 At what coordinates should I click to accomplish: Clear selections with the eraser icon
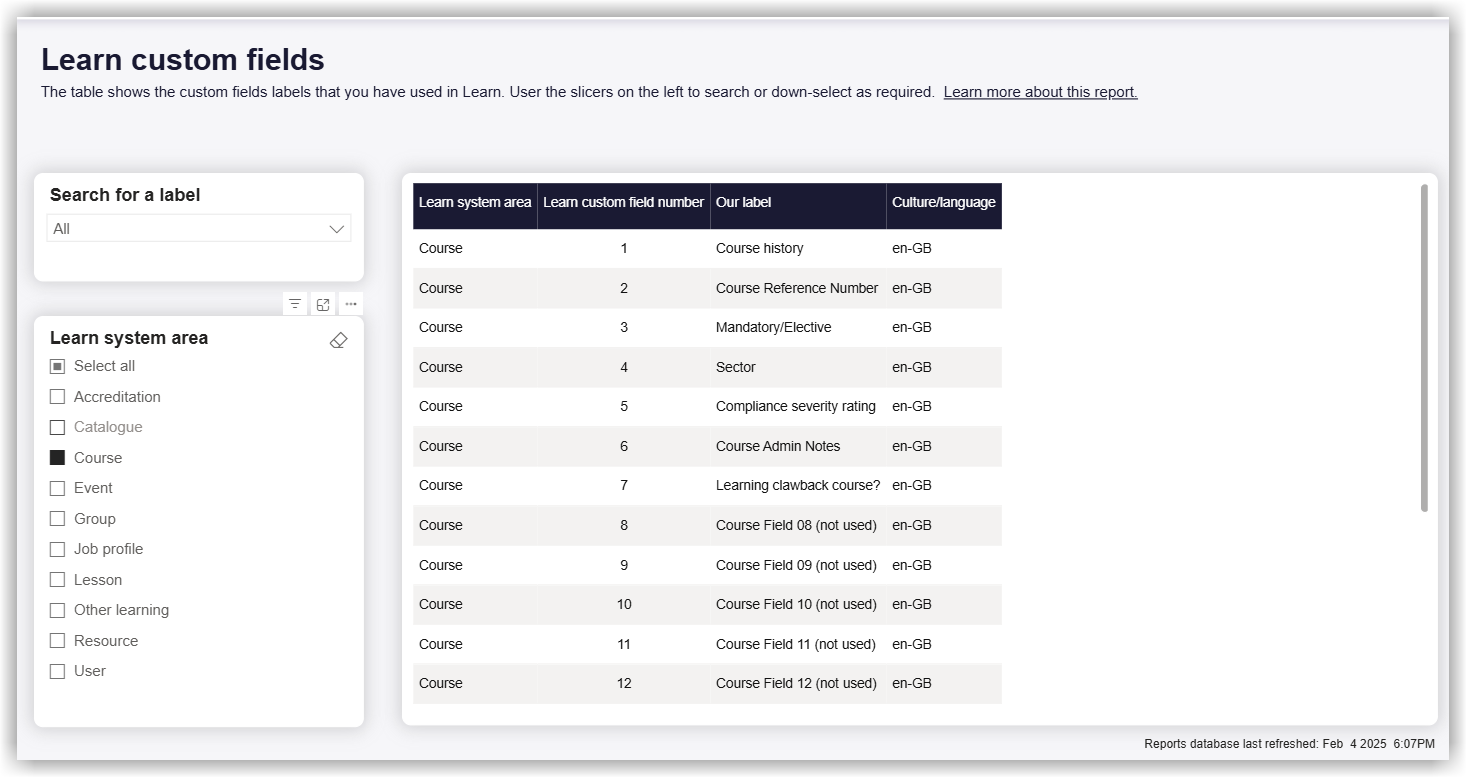pyautogui.click(x=339, y=341)
